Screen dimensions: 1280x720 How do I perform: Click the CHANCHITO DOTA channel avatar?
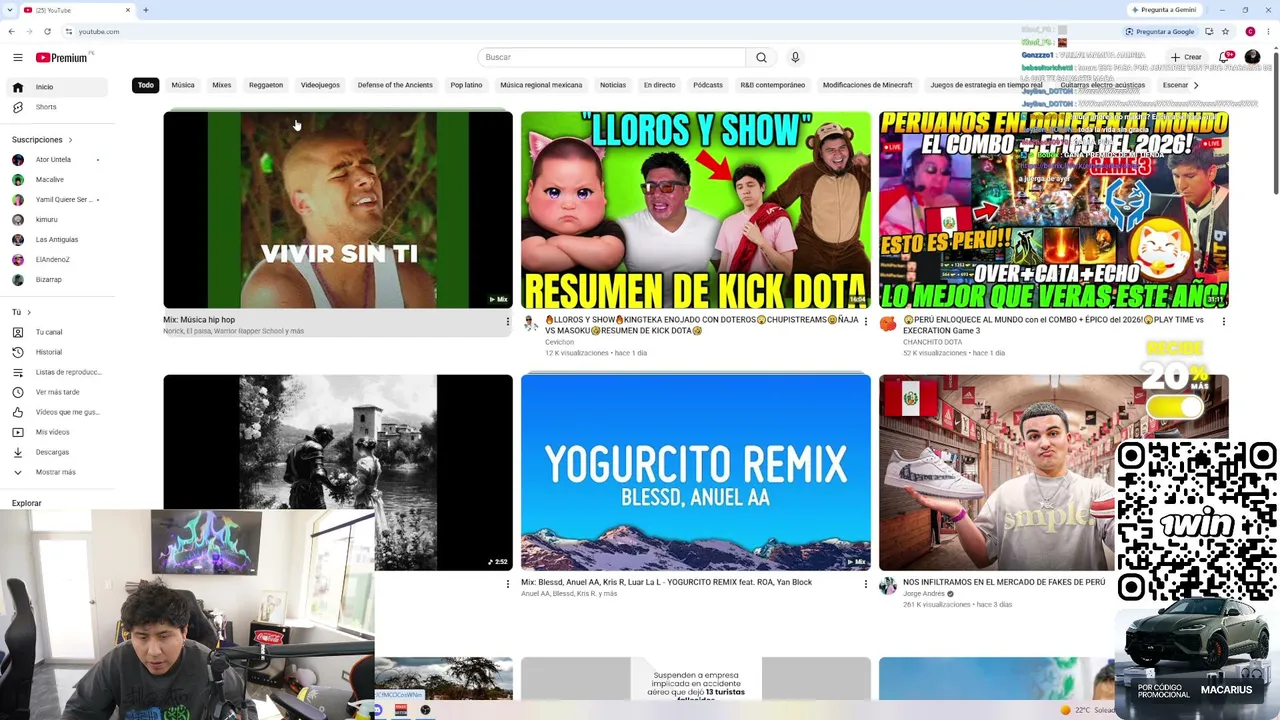[888, 323]
